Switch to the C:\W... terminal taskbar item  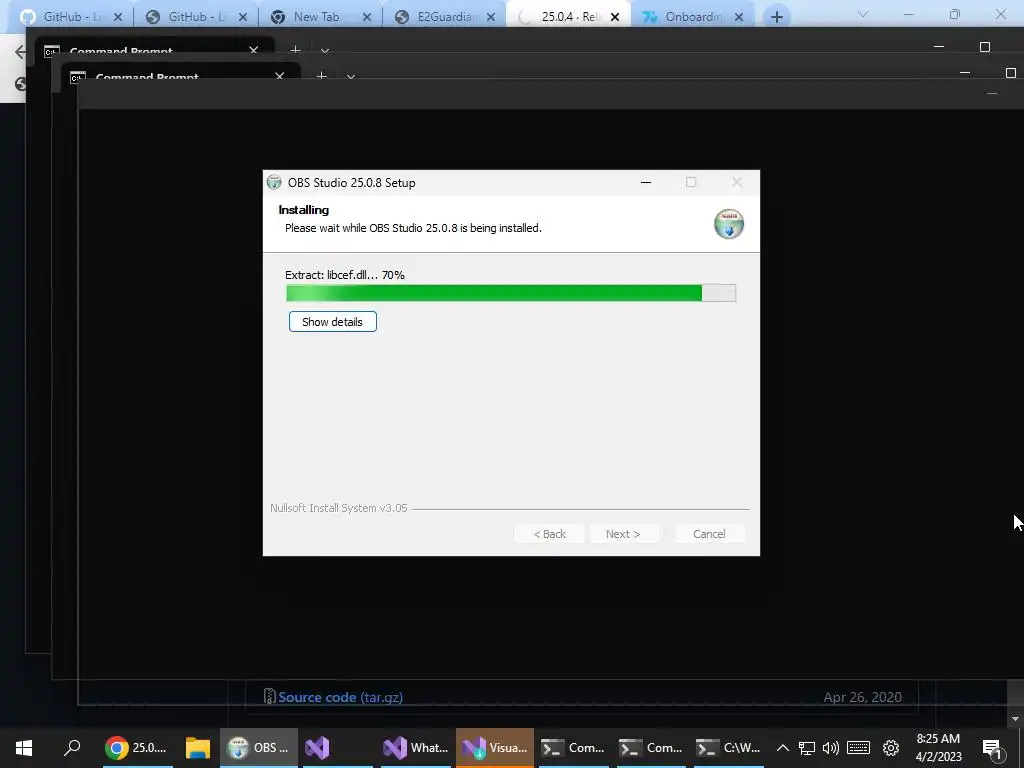click(x=729, y=748)
